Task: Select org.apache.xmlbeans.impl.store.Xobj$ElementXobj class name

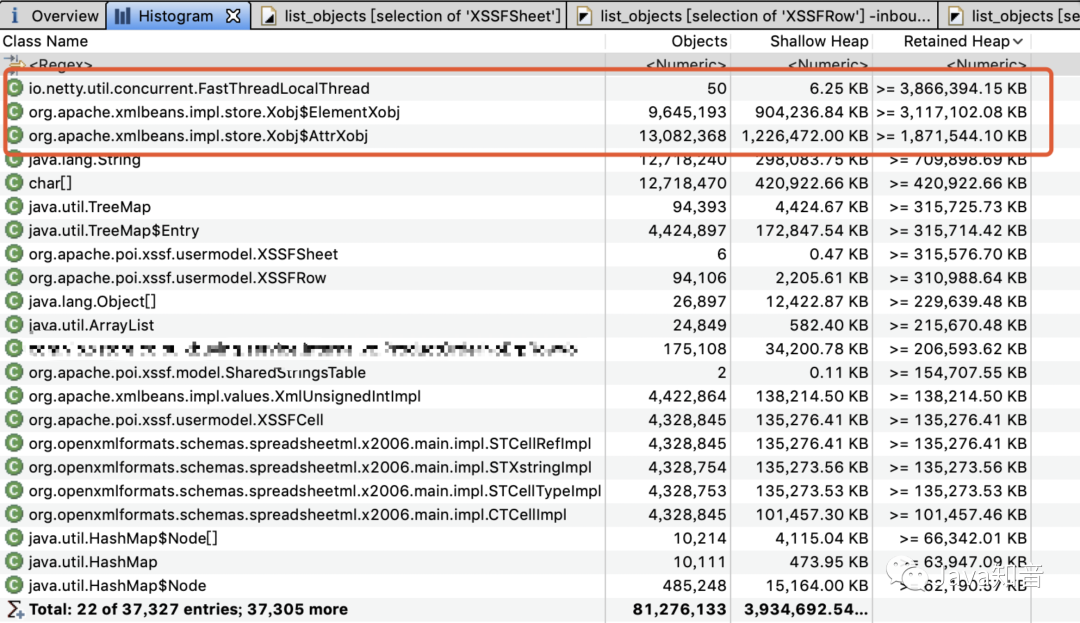Action: pos(214,112)
